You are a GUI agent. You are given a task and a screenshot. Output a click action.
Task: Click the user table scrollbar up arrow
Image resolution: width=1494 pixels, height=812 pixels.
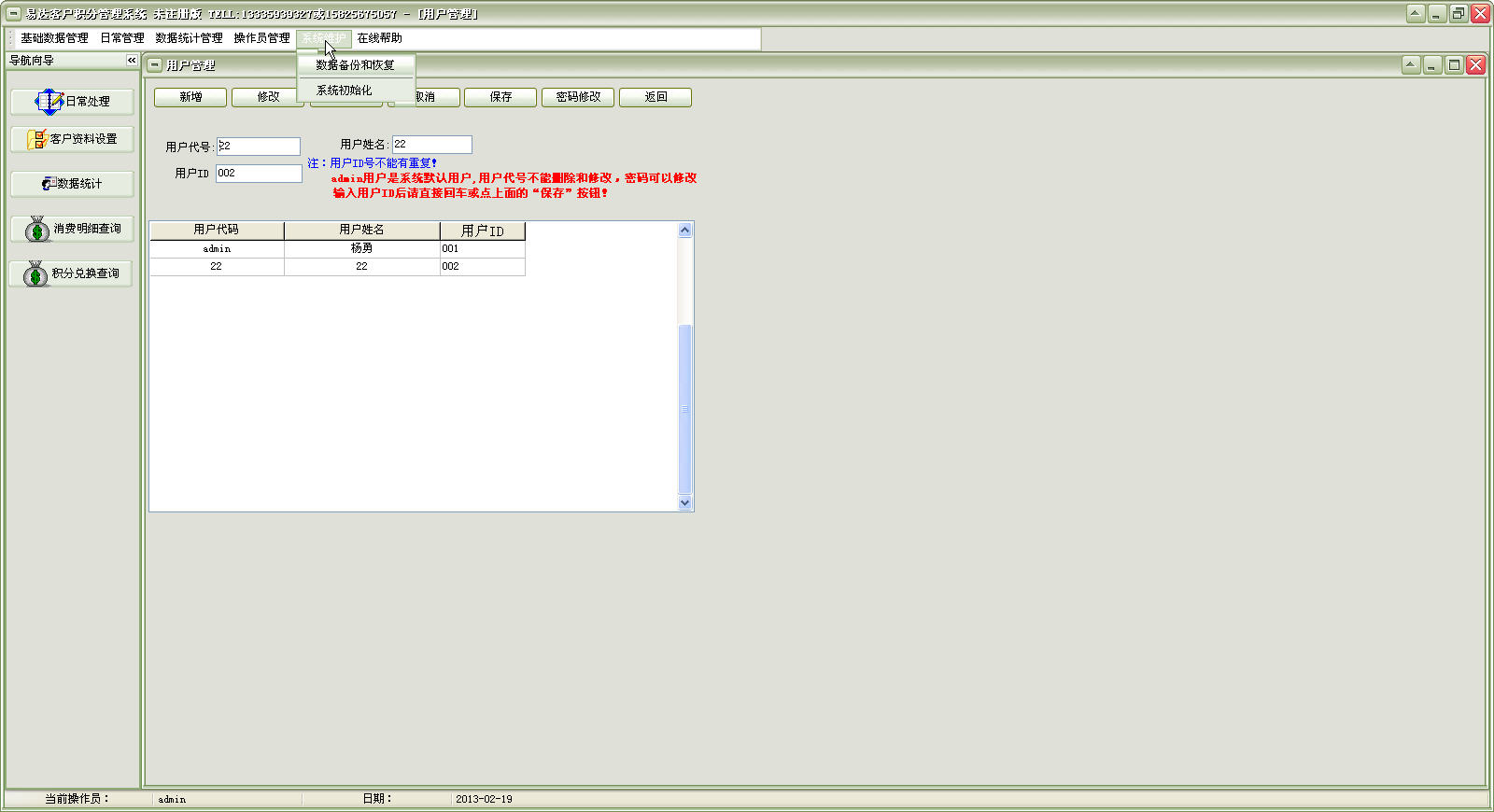coord(684,230)
